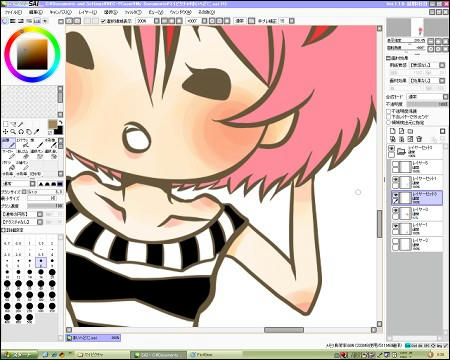Show the hidden layer below top folder
The height and width of the screenshot is (360, 450).
(x=395, y=164)
